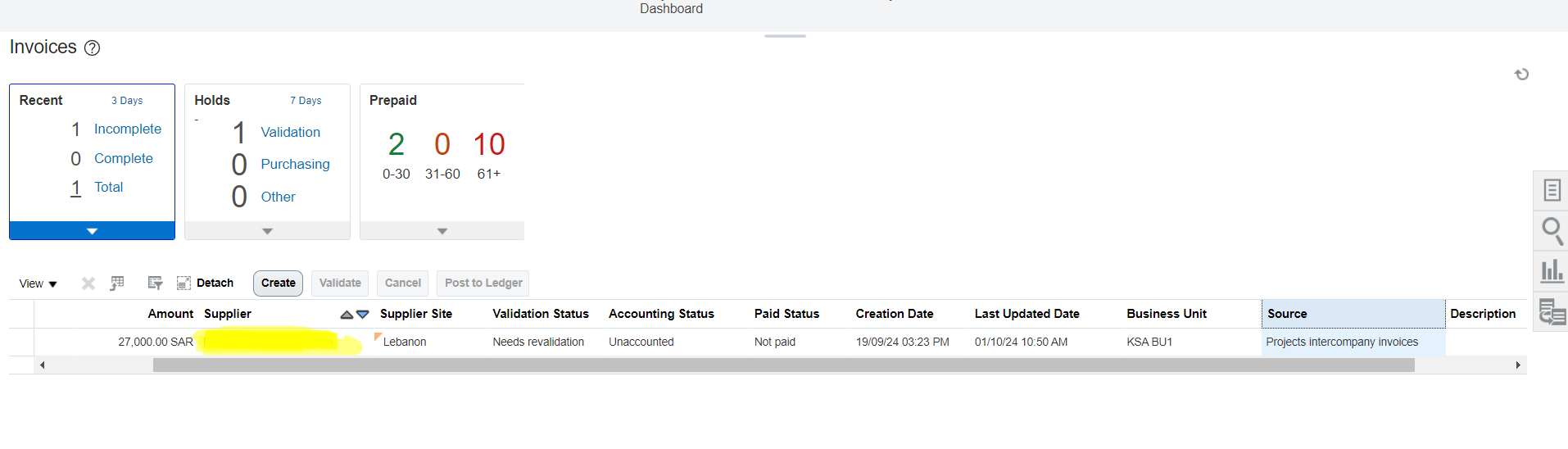Click the Supplier Site change indicator flag
The height and width of the screenshot is (449, 1568).
378,336
